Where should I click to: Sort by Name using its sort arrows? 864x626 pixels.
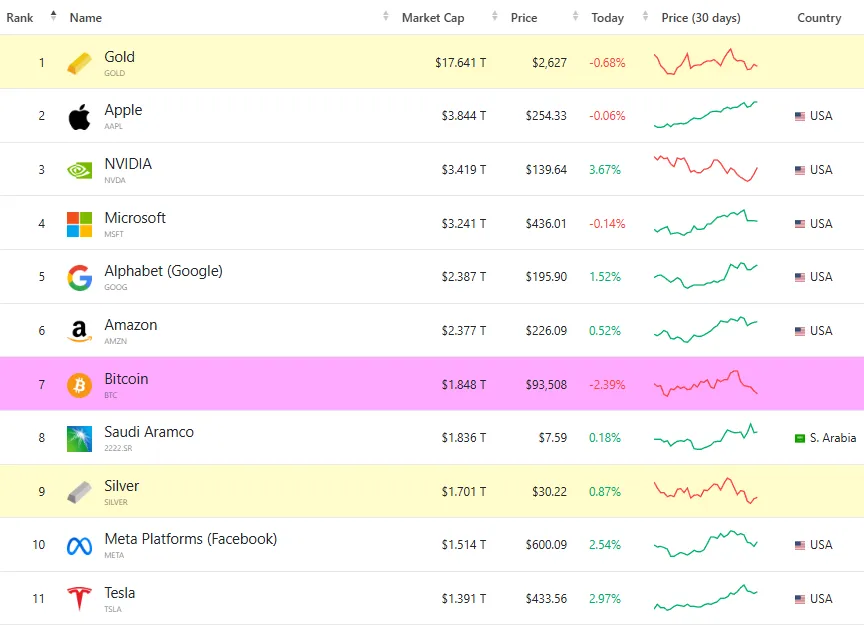(x=386, y=16)
